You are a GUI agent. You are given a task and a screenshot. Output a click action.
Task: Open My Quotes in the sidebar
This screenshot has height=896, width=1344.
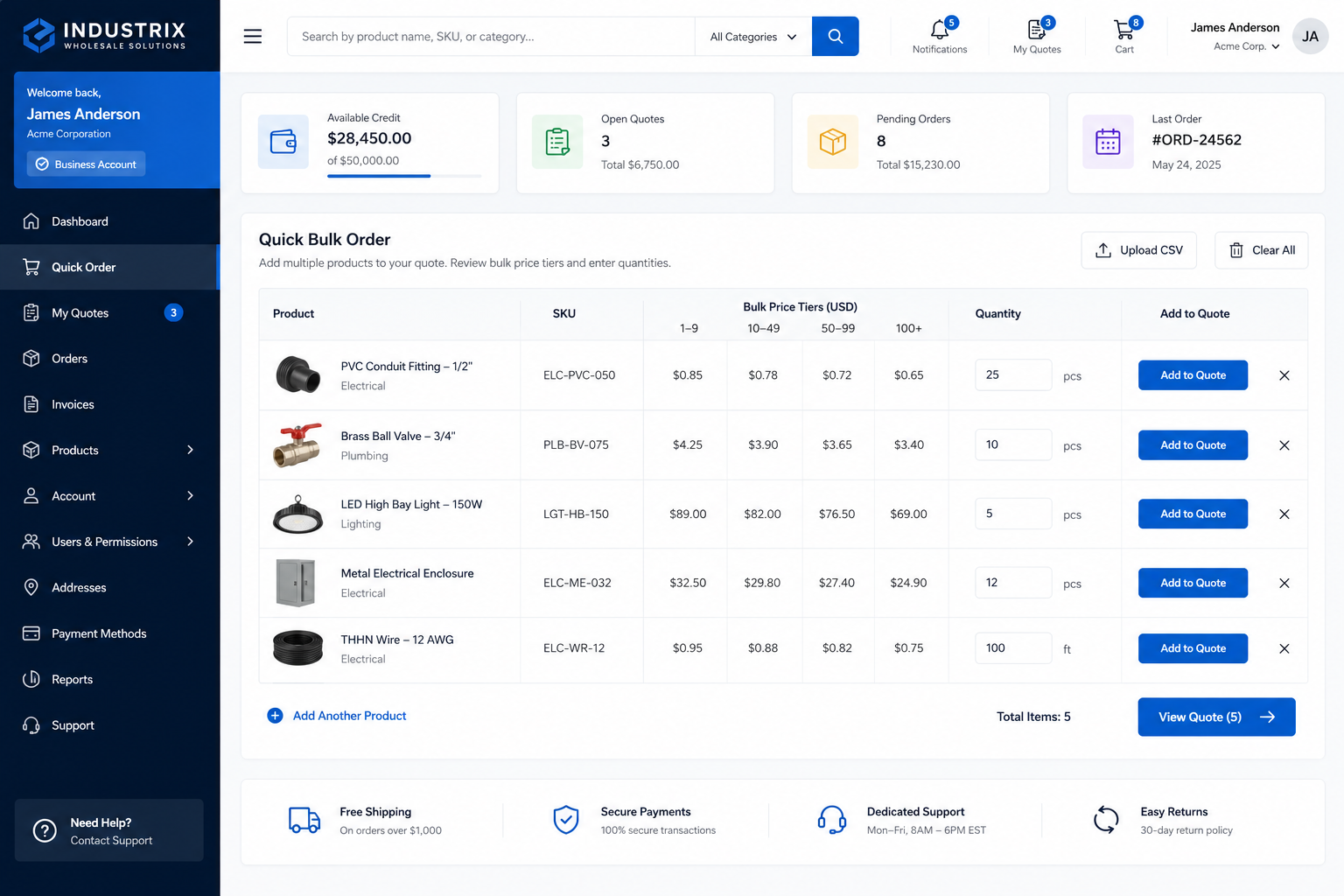[109, 312]
